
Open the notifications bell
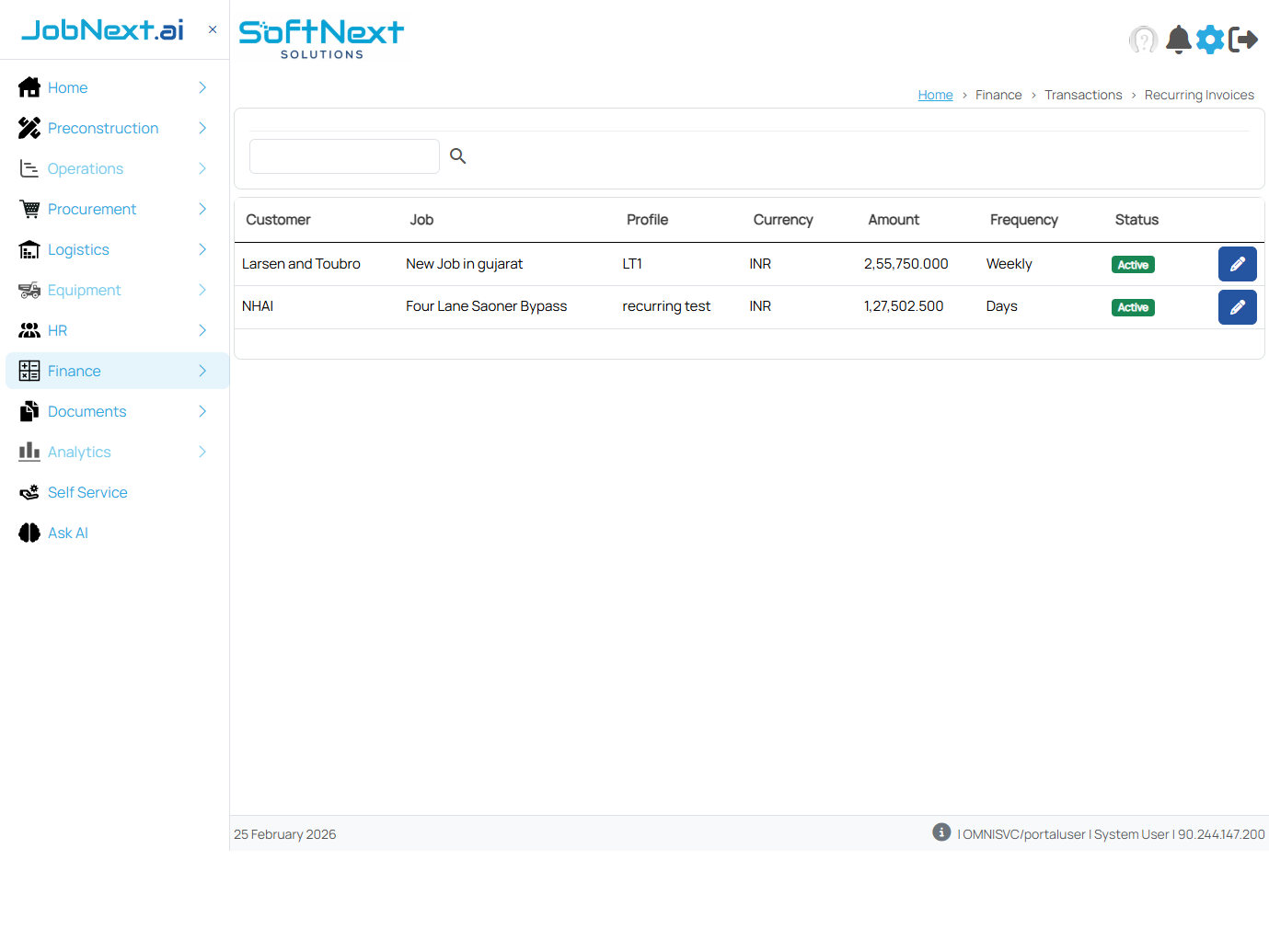coord(1178,40)
